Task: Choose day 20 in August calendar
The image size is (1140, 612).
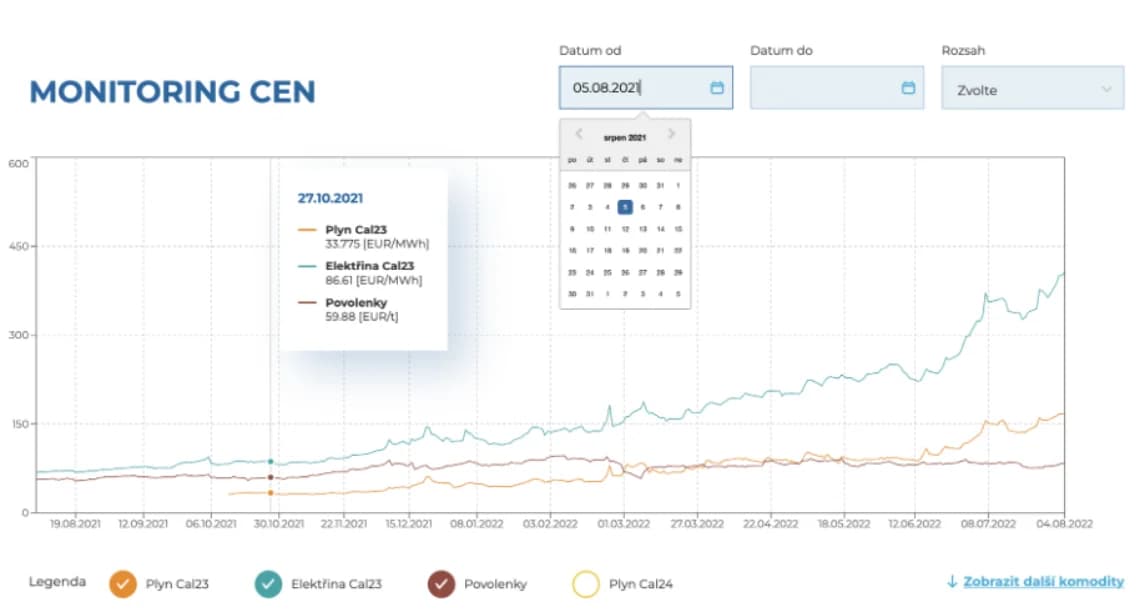Action: [643, 251]
